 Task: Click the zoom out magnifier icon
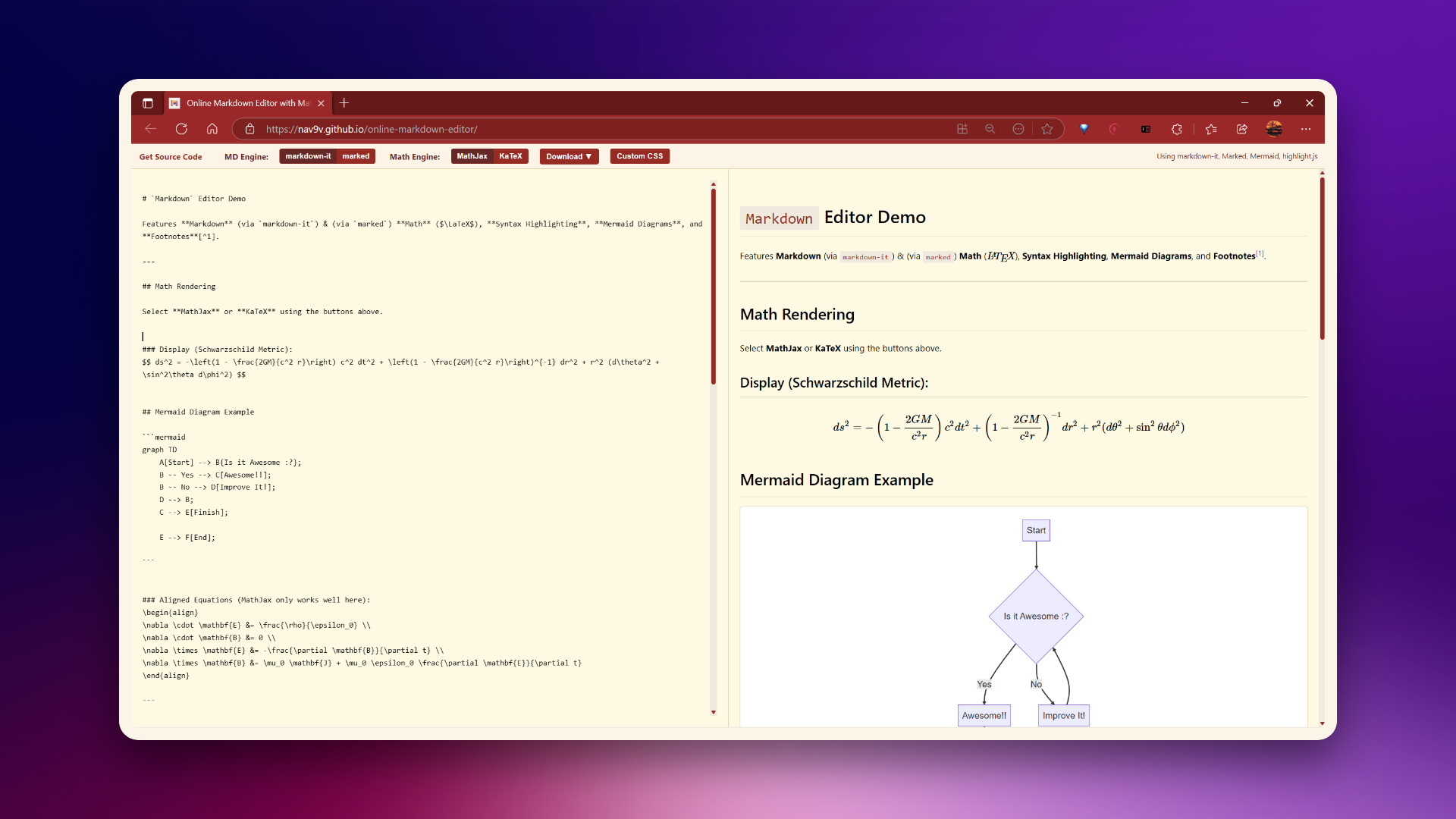click(x=990, y=129)
